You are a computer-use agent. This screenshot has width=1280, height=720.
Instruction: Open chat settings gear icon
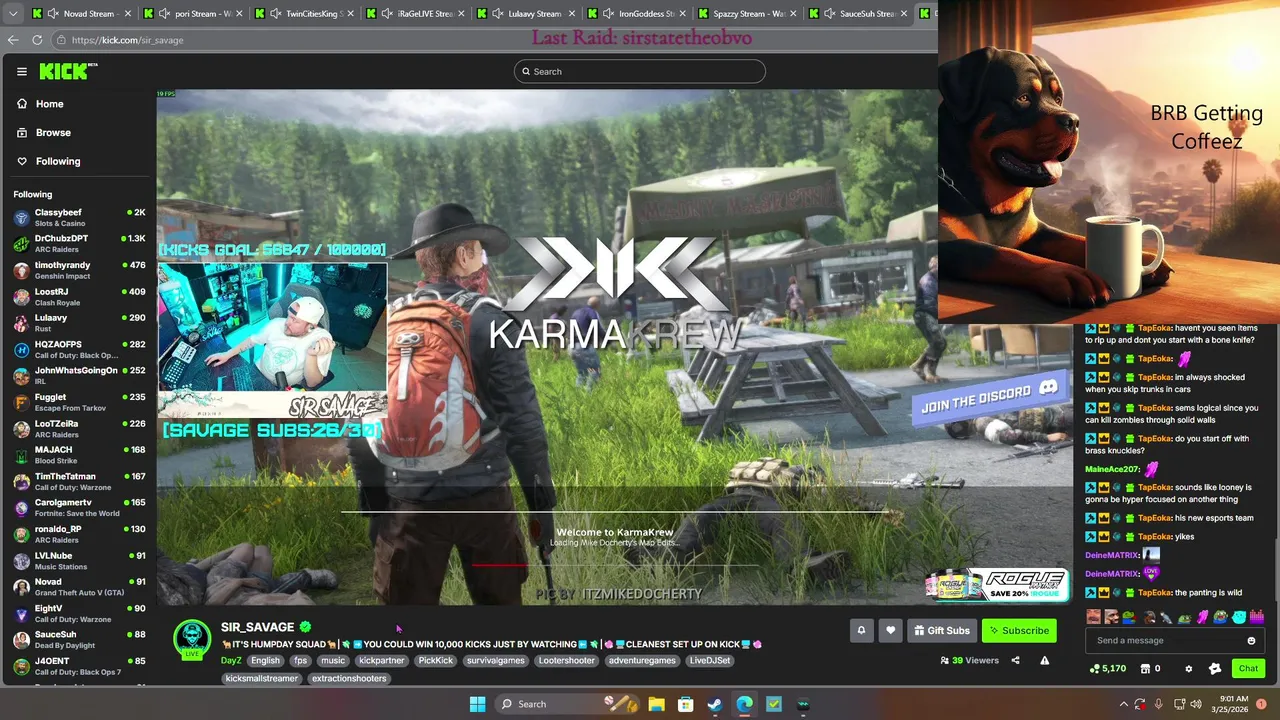(1188, 668)
